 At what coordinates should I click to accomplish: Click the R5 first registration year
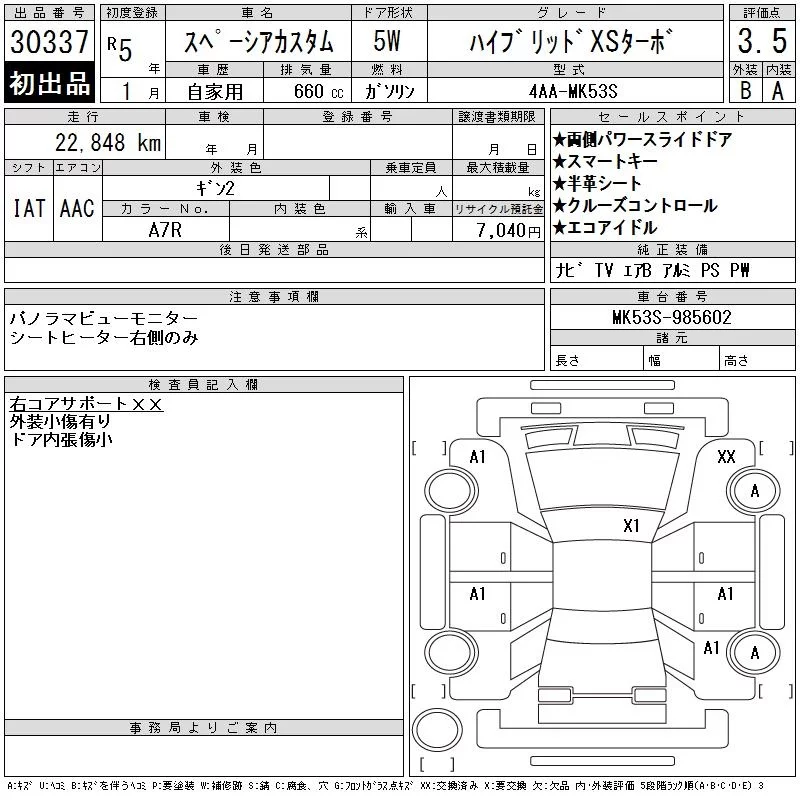(x=120, y=48)
